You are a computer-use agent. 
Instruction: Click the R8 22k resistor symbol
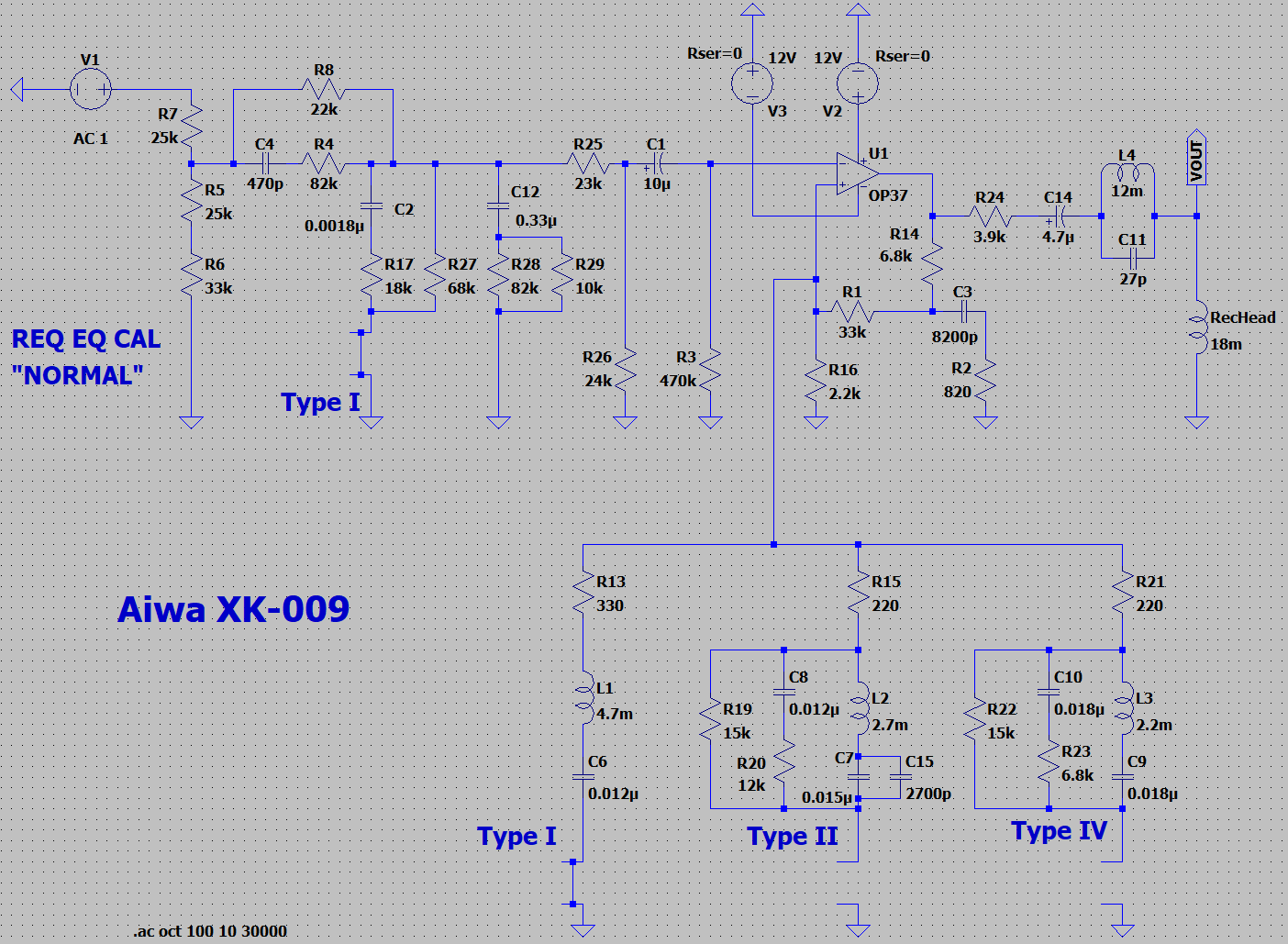point(323,90)
